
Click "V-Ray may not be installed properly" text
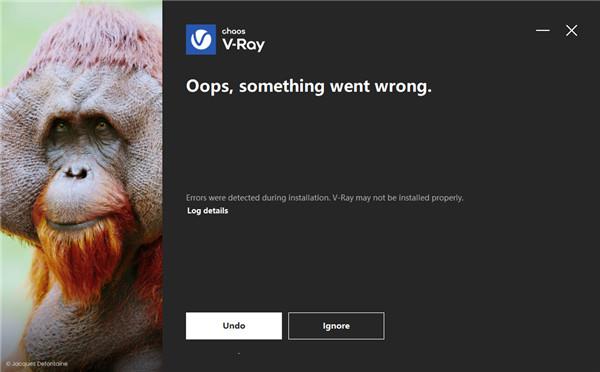(x=398, y=198)
